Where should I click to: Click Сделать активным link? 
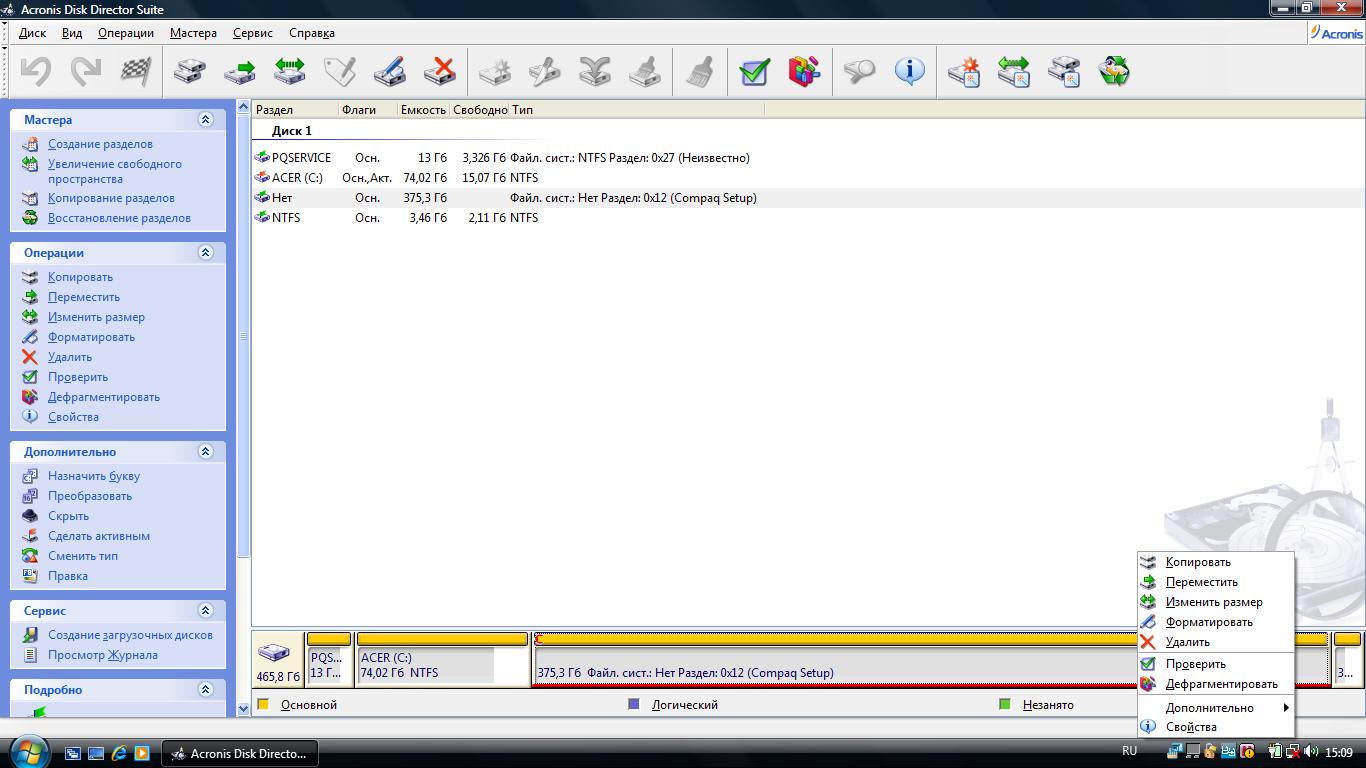click(99, 536)
